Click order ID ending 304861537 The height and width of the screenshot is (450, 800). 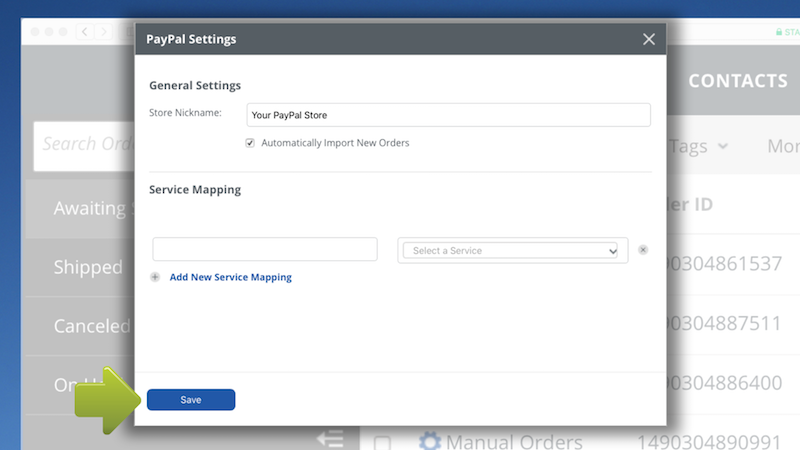coord(724,264)
